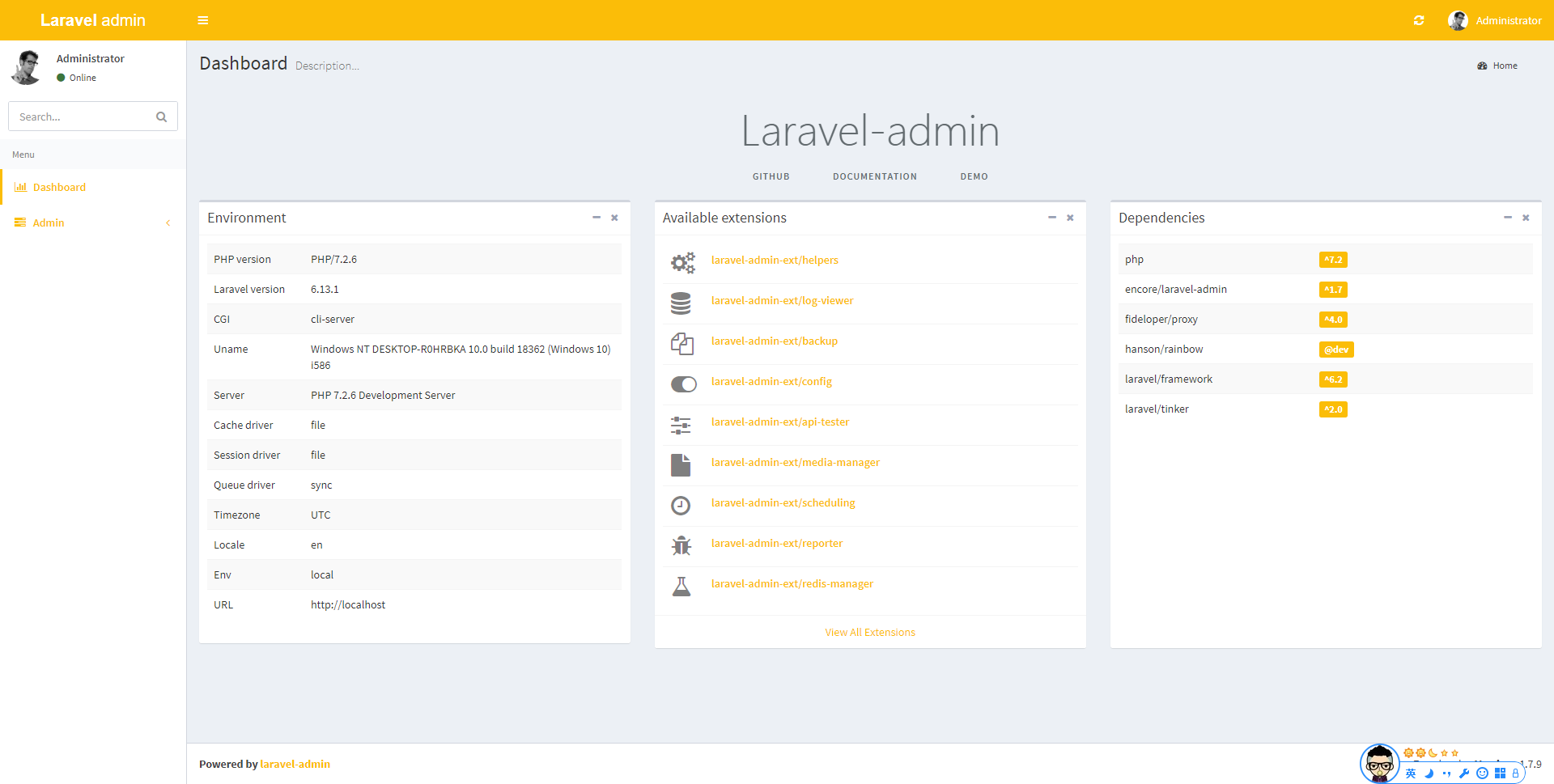Click the log-viewer database icon
This screenshot has height=784, width=1554.
681,303
